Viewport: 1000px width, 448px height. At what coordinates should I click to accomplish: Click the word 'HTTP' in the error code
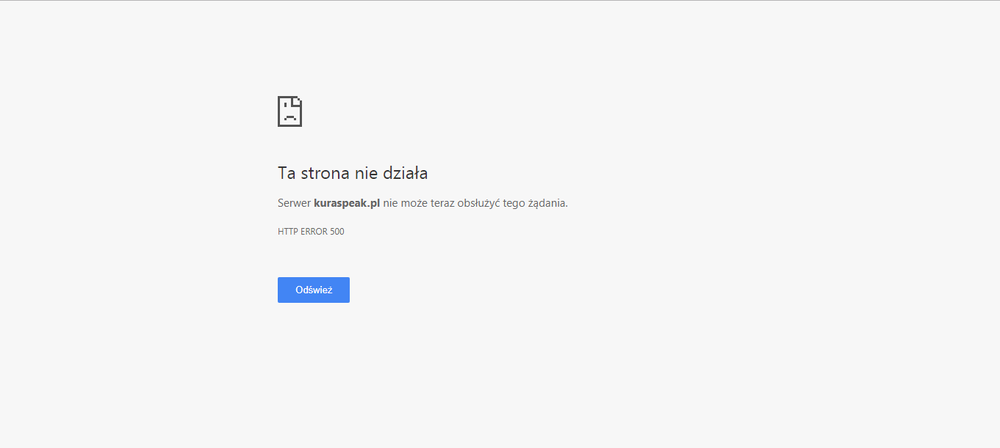[x=287, y=232]
